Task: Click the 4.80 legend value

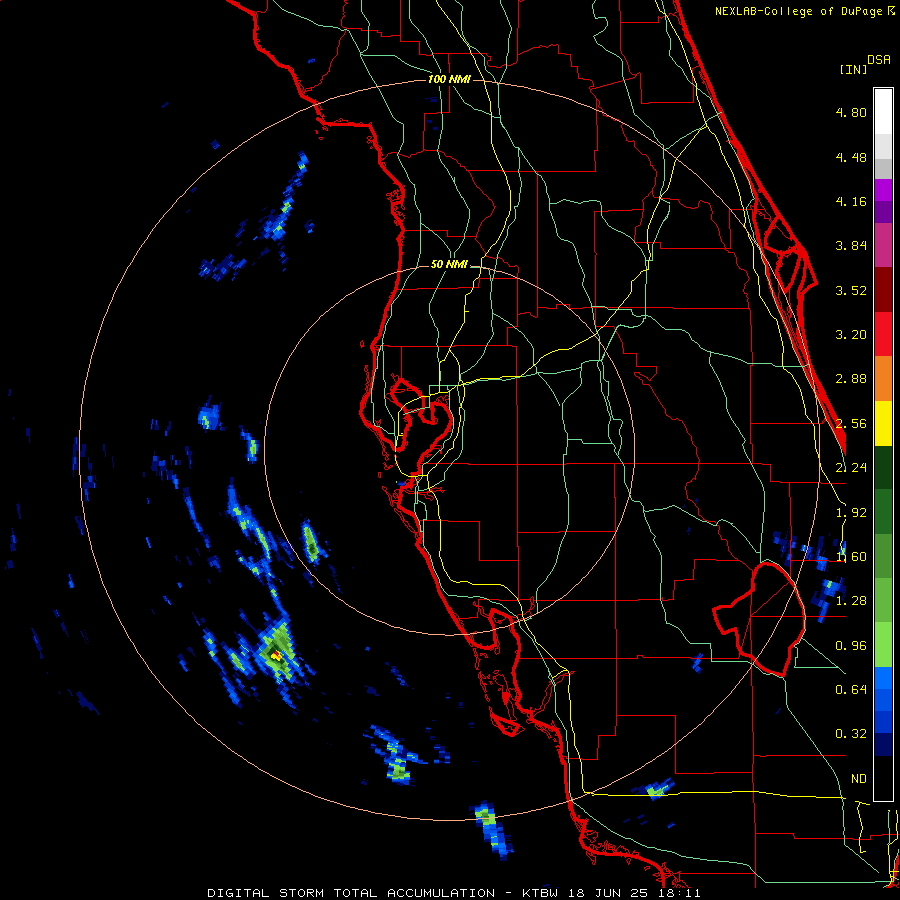Action: coord(851,112)
